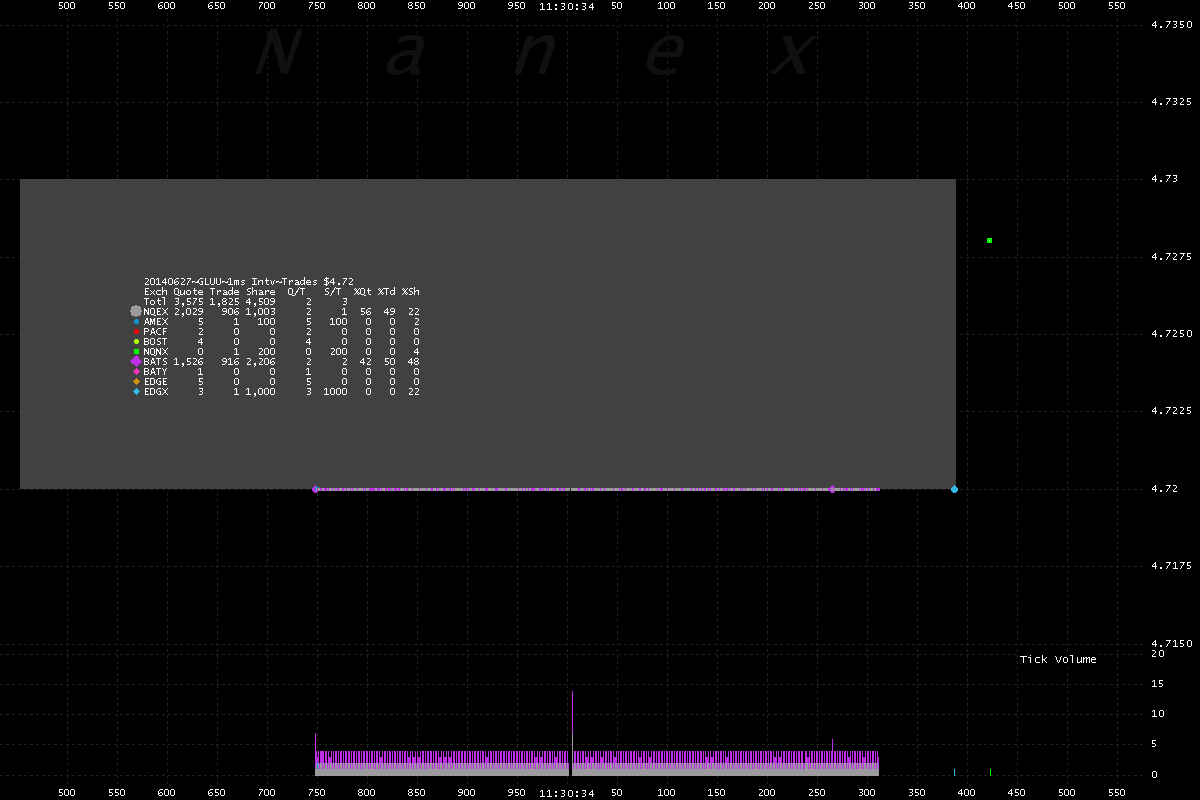Viewport: 1200px width, 800px height.
Task: Click the green NQNX legend square
Action: click(136, 352)
